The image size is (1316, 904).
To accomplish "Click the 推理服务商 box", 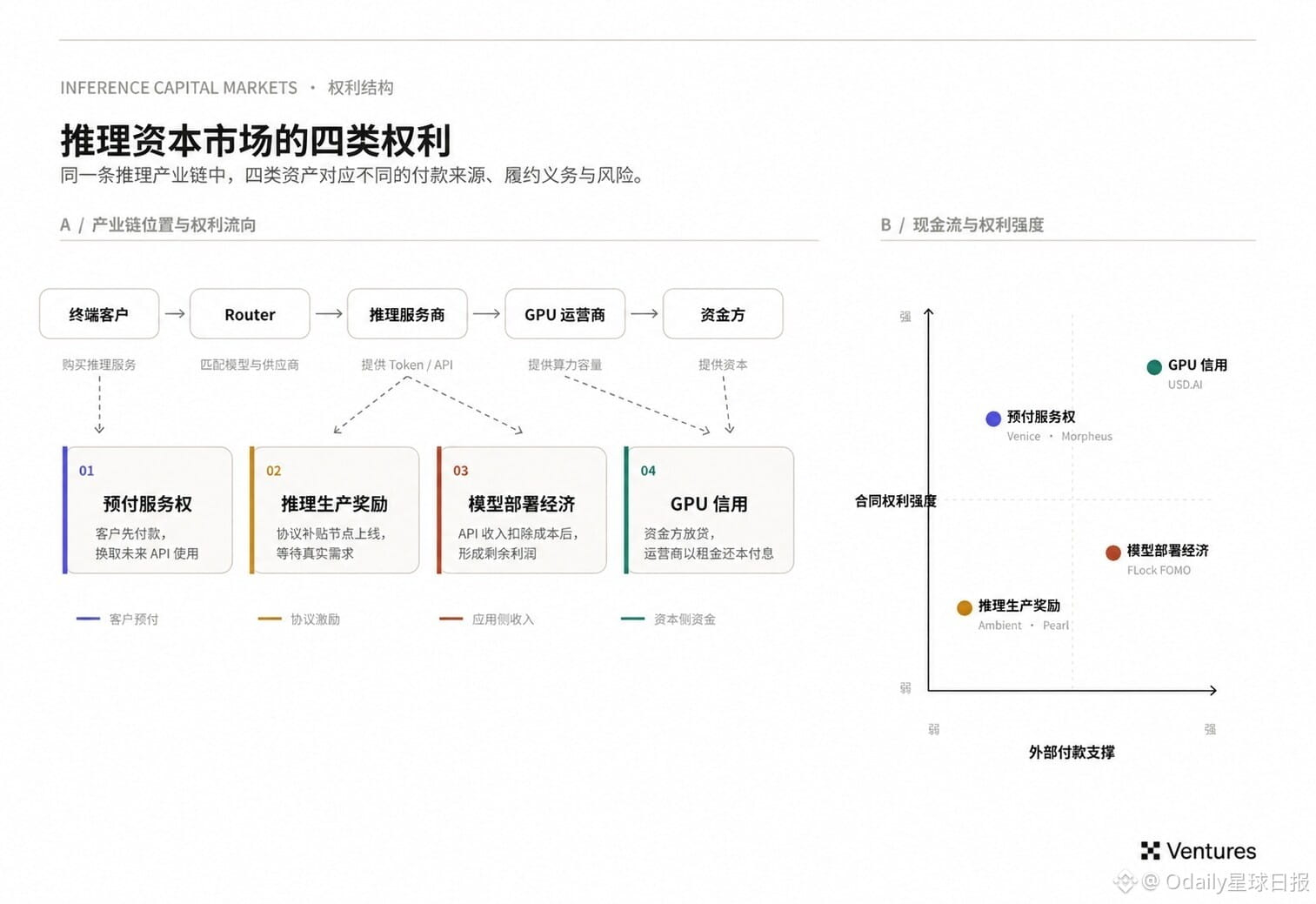I will pos(407,314).
